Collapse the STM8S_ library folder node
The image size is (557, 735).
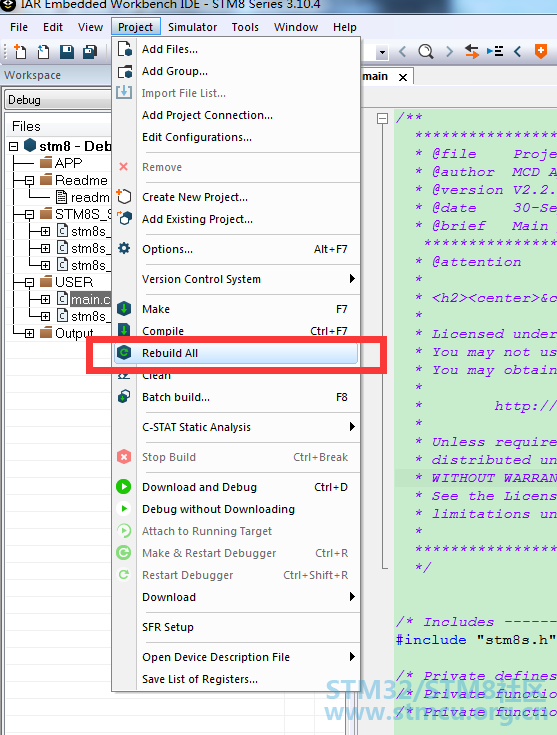(30, 215)
